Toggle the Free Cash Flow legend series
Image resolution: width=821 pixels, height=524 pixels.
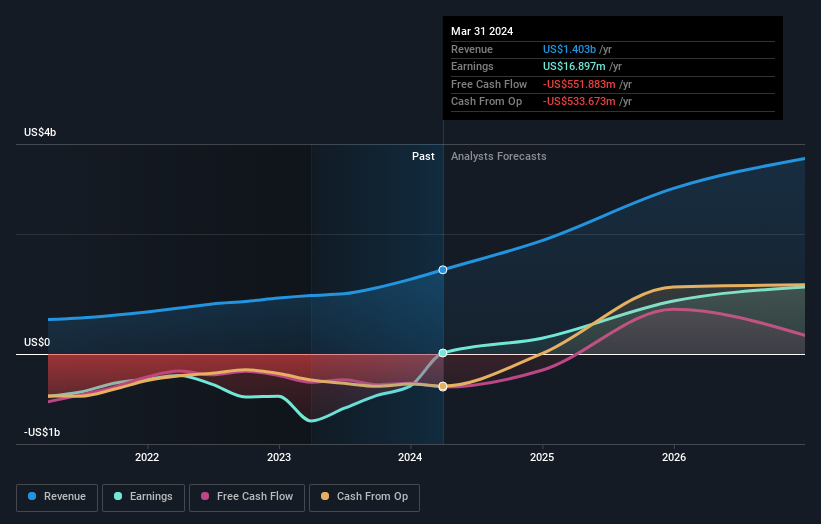pyautogui.click(x=247, y=497)
